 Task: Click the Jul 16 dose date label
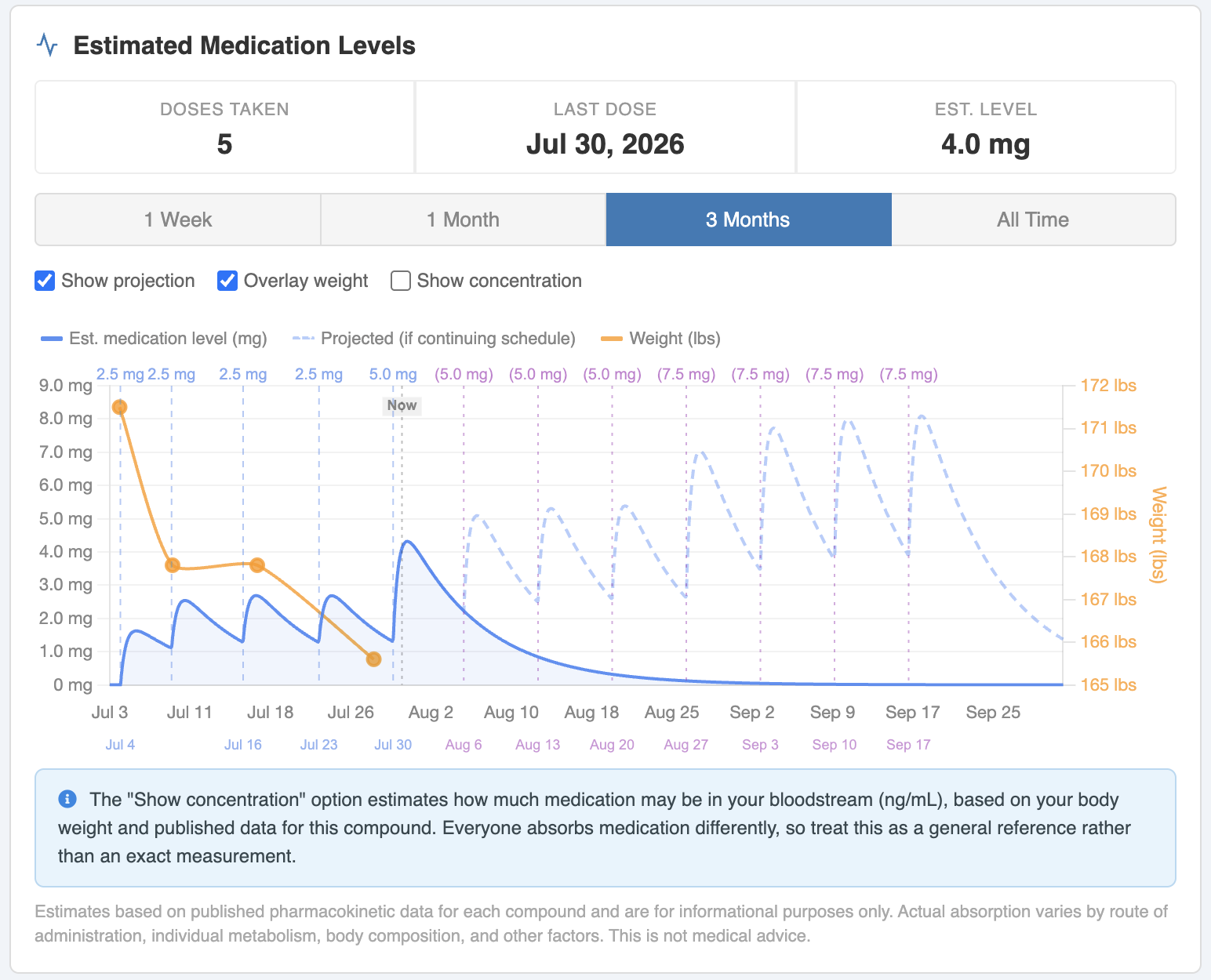tap(243, 745)
